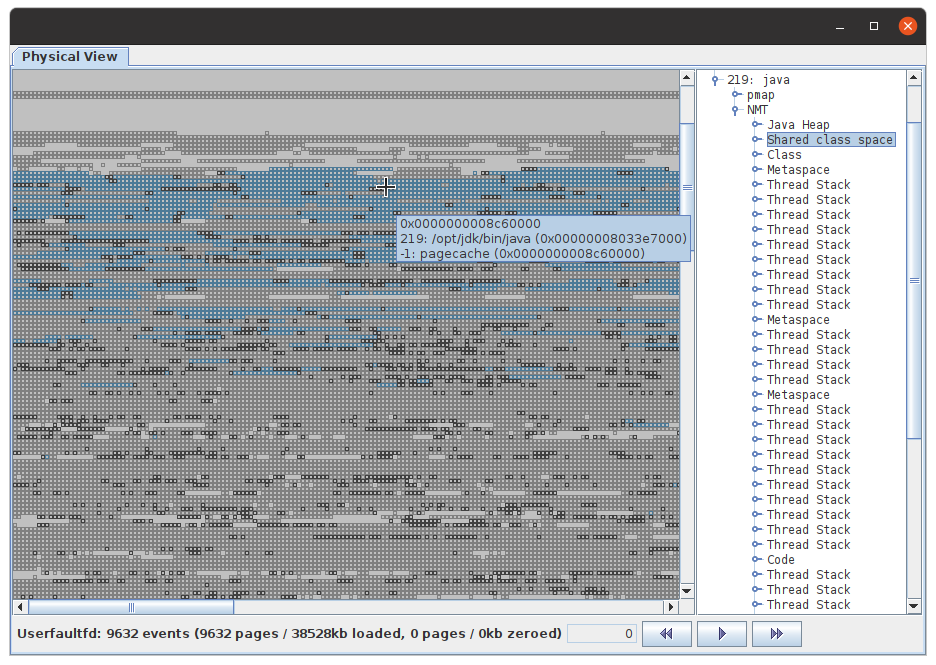The height and width of the screenshot is (665, 936).
Task: Select the pmap entry
Action: click(x=760, y=95)
